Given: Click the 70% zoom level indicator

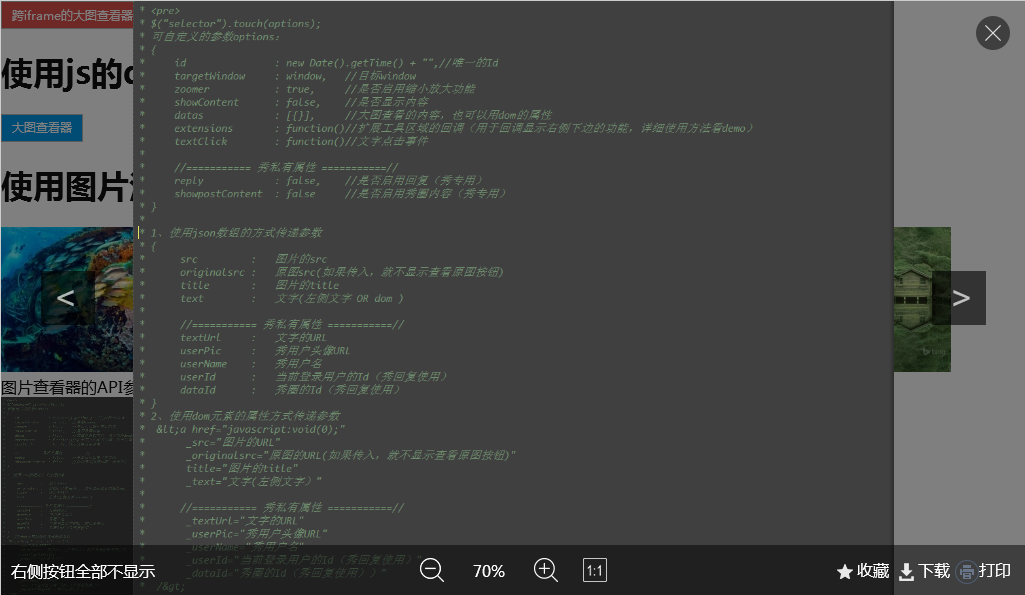Looking at the screenshot, I should (x=489, y=571).
